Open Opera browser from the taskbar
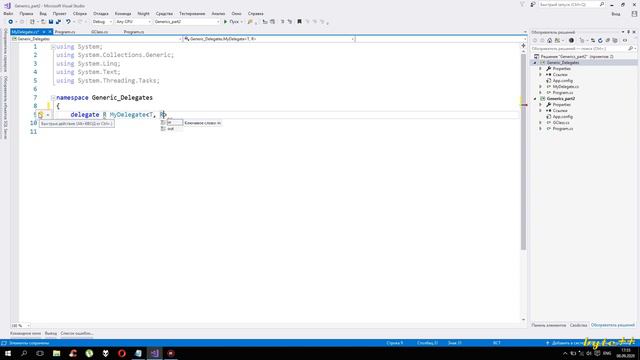Image resolution: width=640 pixels, height=360 pixels. [x=122, y=353]
